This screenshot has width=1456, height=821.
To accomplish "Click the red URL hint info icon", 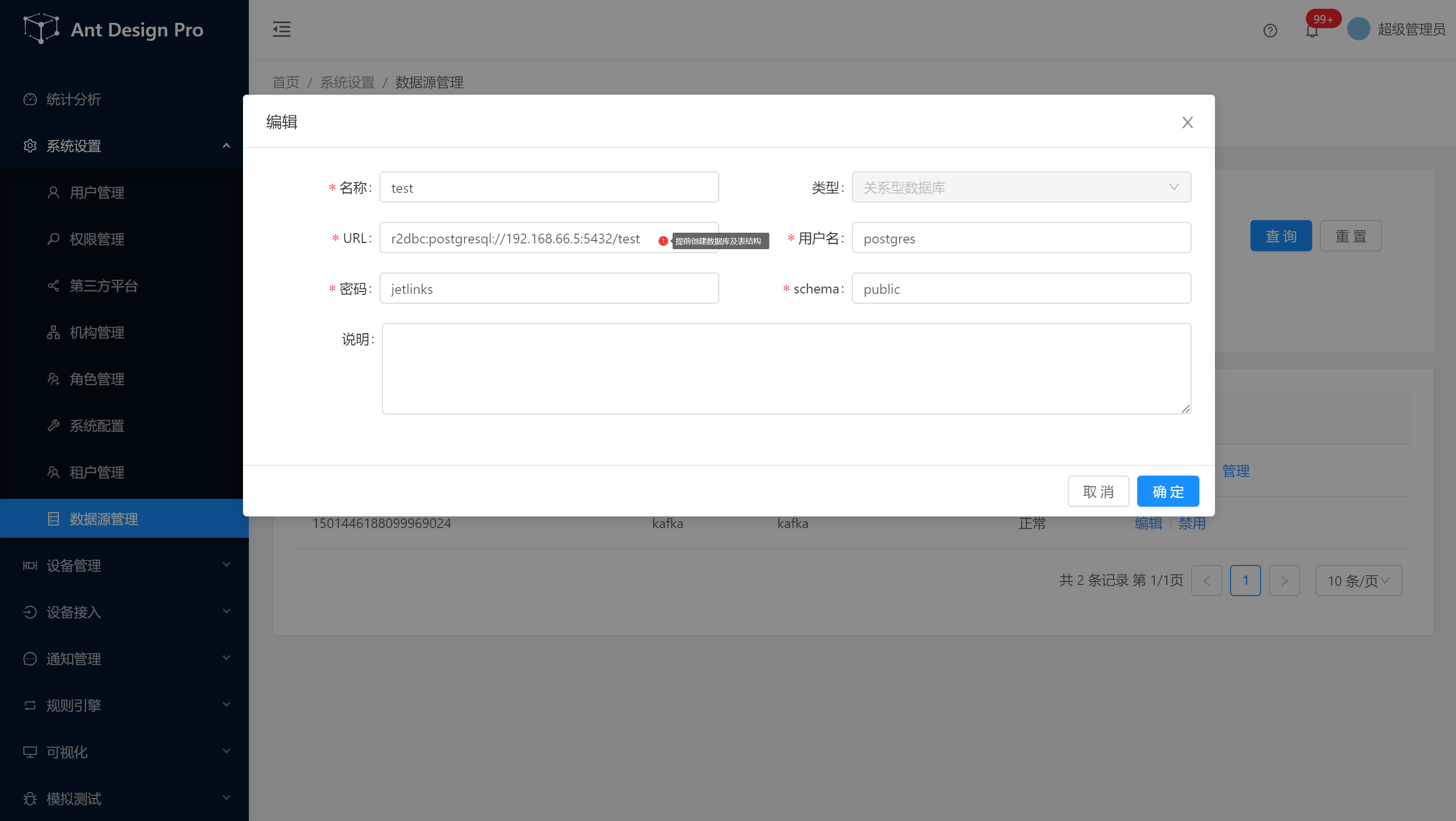I will point(663,240).
